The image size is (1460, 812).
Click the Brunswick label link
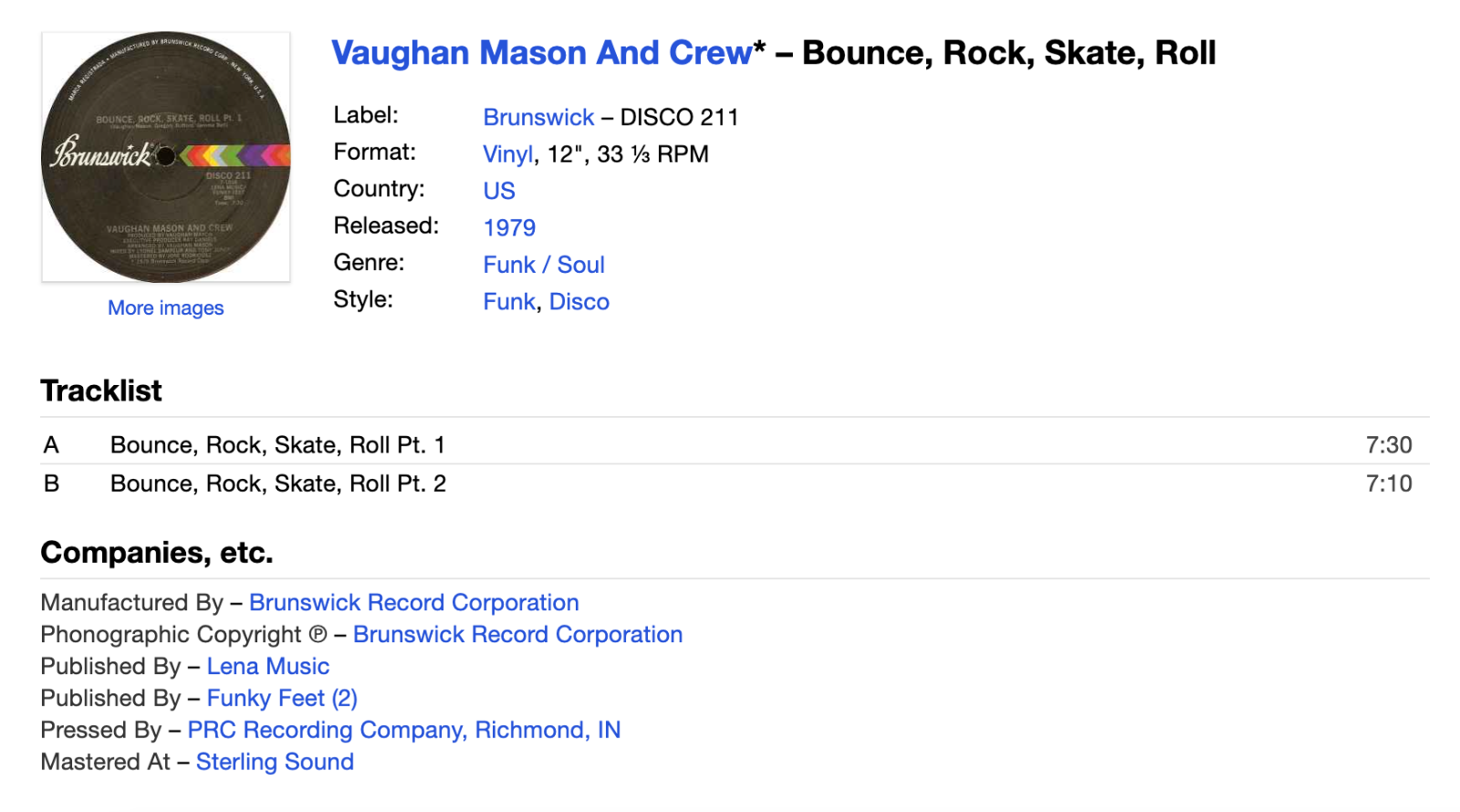[x=538, y=118]
